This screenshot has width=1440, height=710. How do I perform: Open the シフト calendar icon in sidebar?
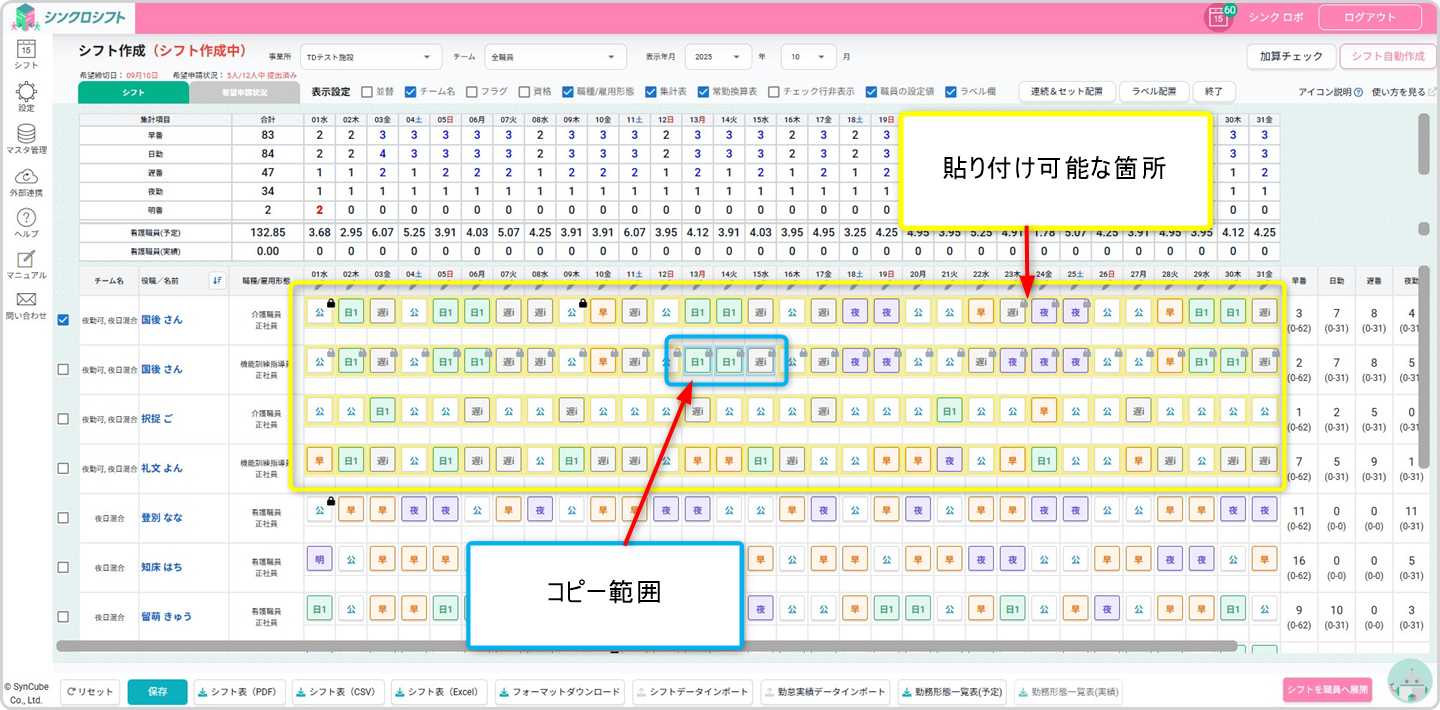pyautogui.click(x=26, y=48)
